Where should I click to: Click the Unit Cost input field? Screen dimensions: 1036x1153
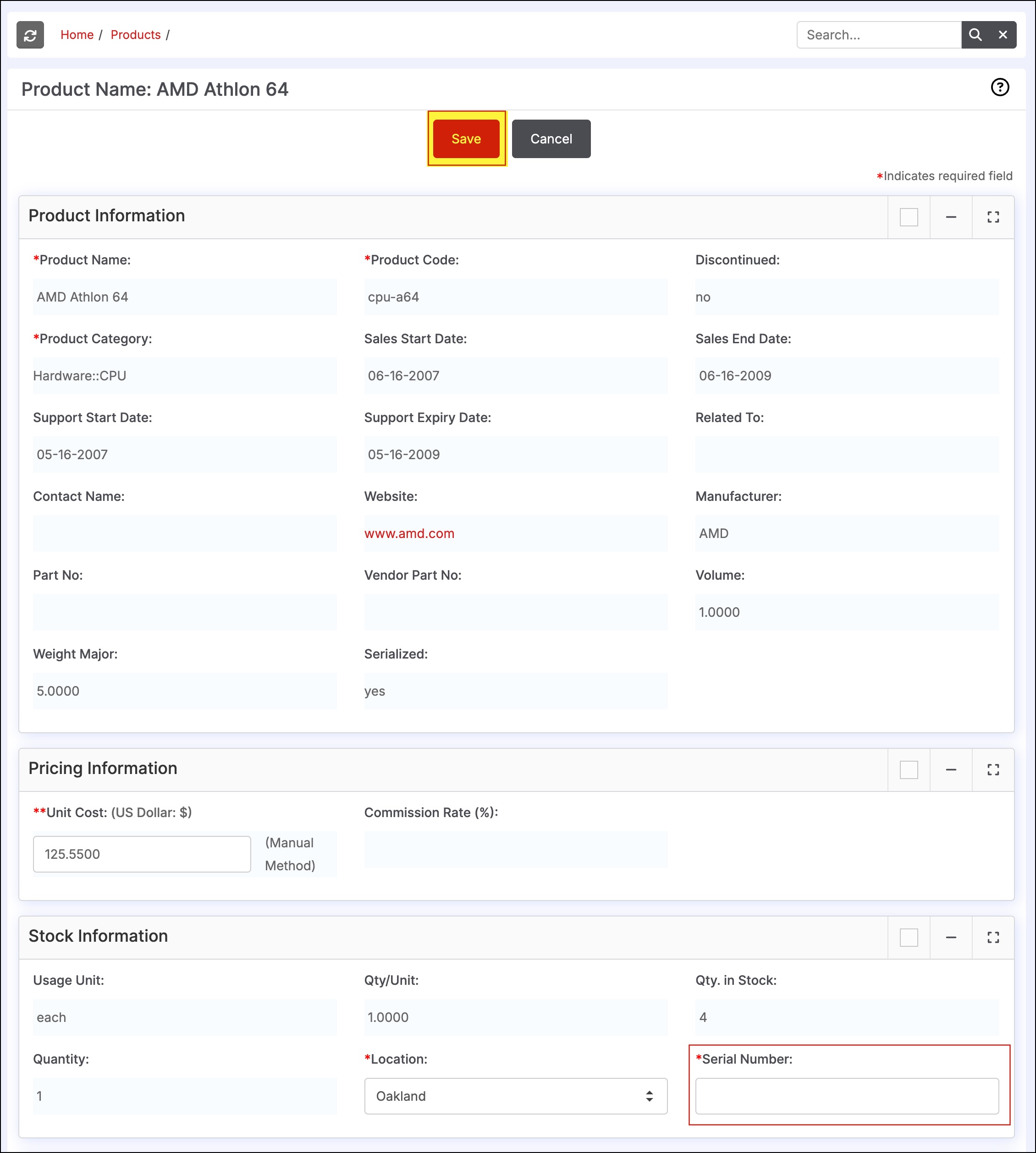click(142, 854)
